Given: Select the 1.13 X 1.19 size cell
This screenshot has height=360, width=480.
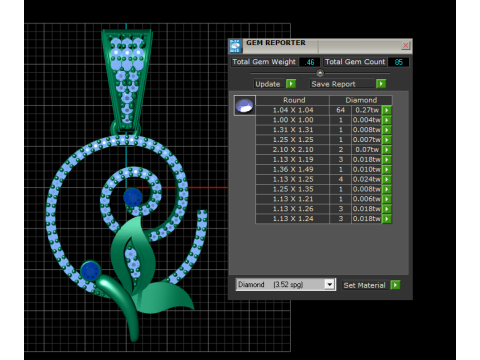Looking at the screenshot, I should coord(293,159).
